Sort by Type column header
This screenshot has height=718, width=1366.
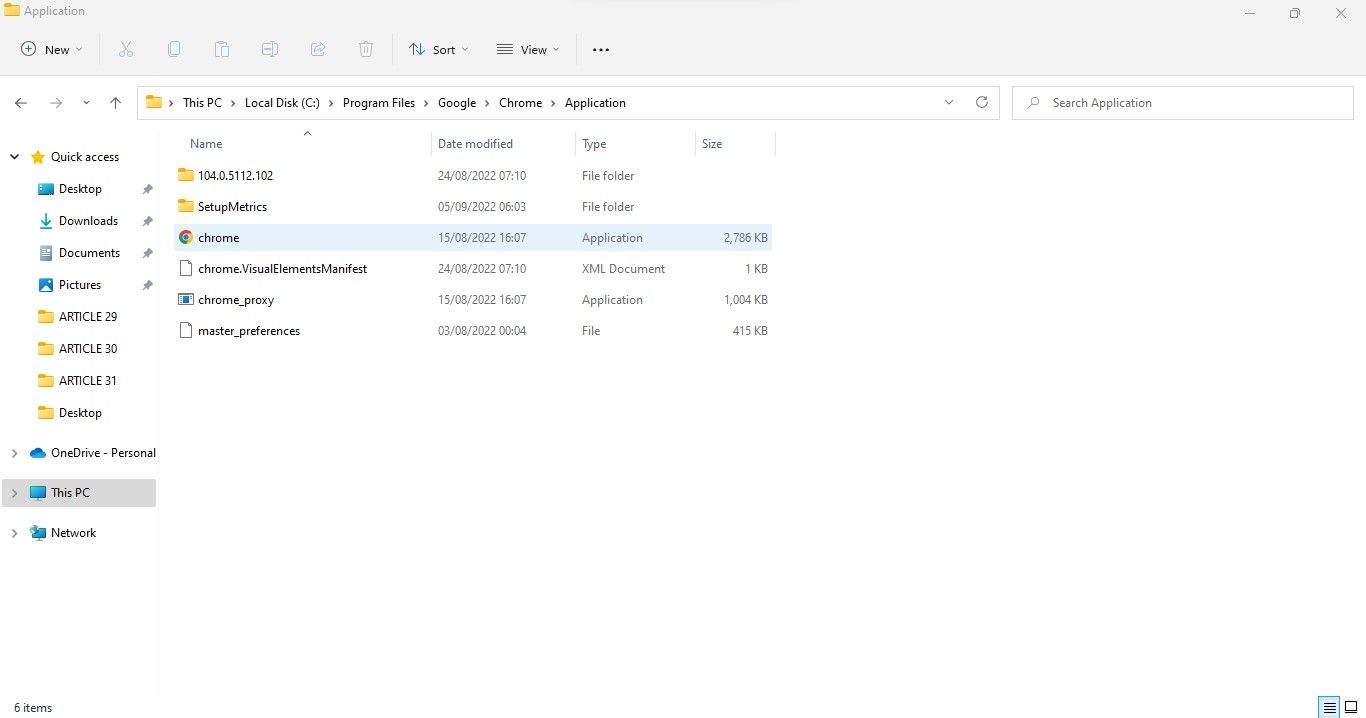pyautogui.click(x=594, y=144)
